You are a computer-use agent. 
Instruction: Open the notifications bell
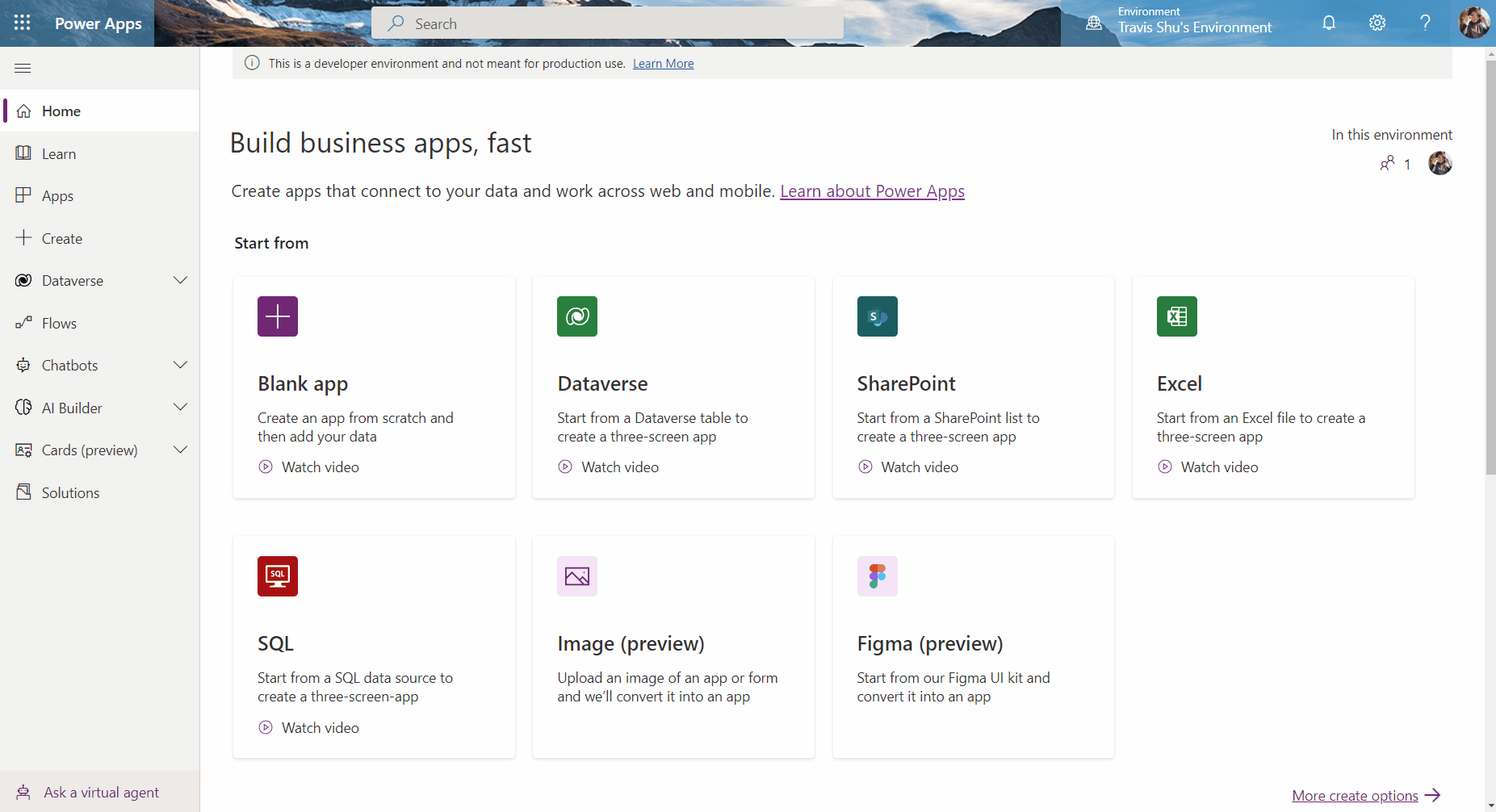pos(1328,23)
